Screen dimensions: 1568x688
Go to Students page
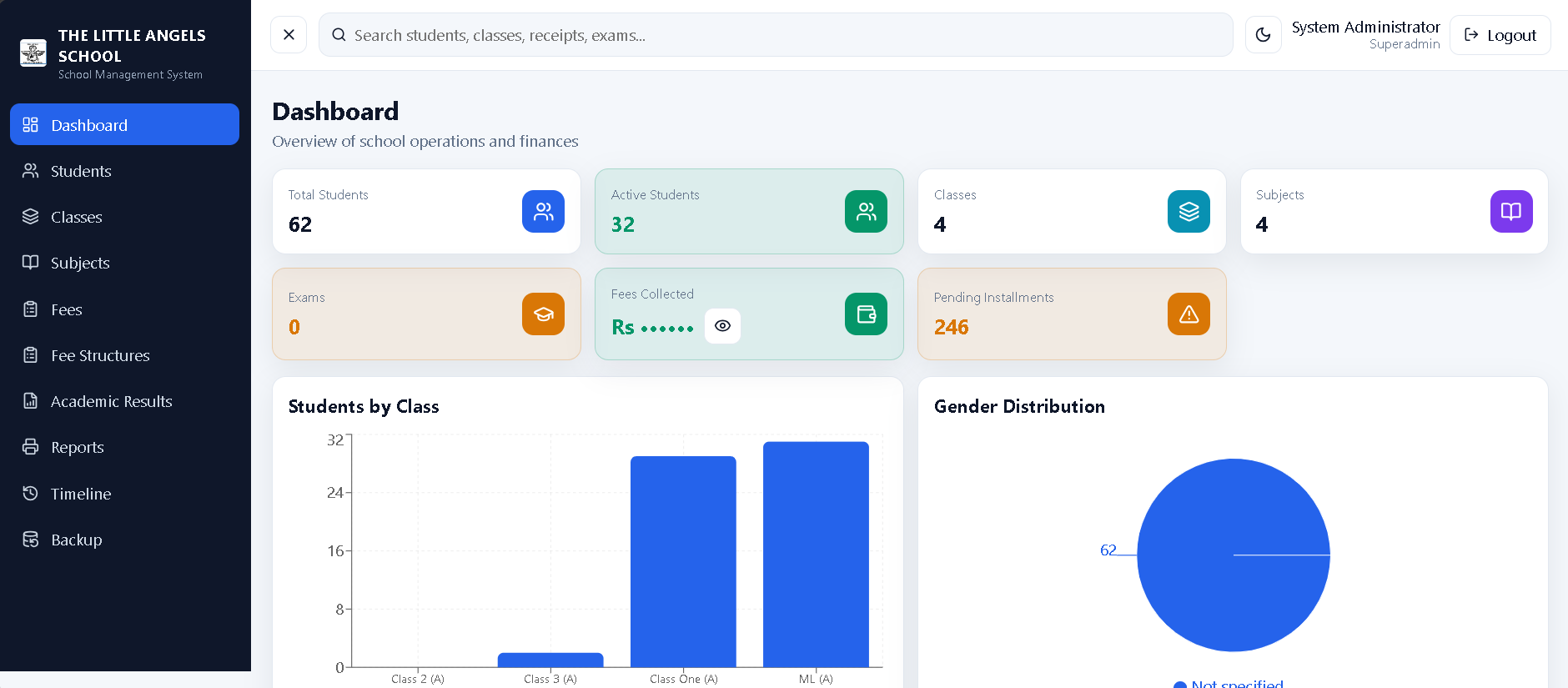pyautogui.click(x=124, y=171)
